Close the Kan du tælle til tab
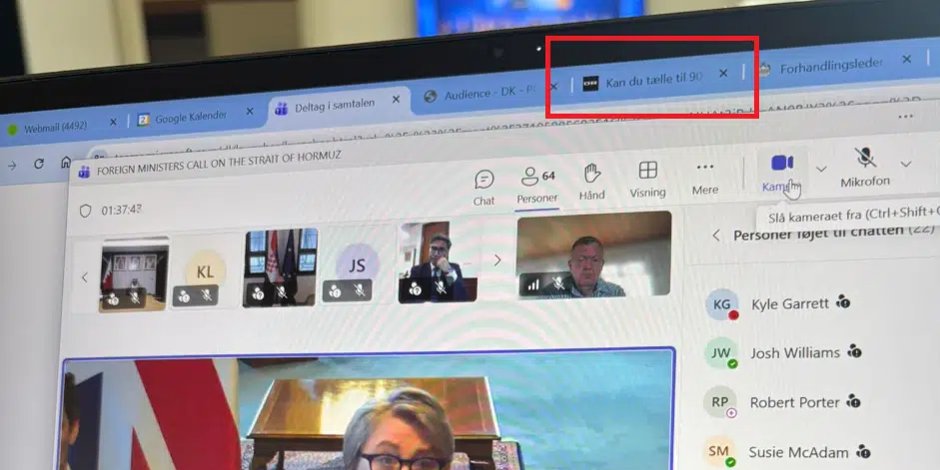This screenshot has width=940, height=470. click(723, 74)
